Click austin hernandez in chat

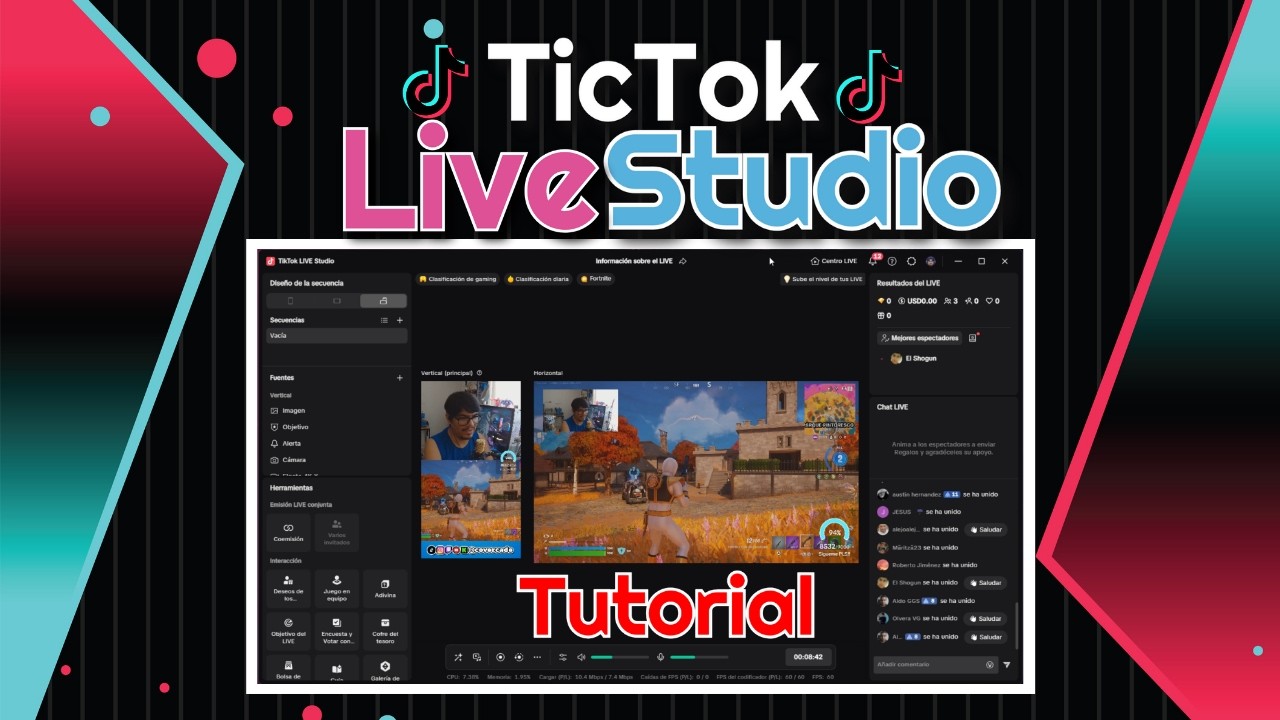coord(916,494)
